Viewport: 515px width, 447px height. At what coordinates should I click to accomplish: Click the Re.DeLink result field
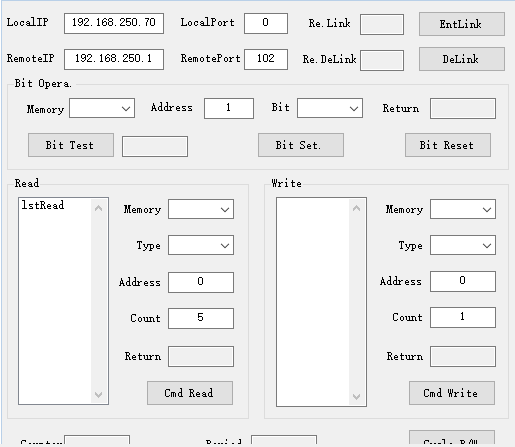[382, 60]
